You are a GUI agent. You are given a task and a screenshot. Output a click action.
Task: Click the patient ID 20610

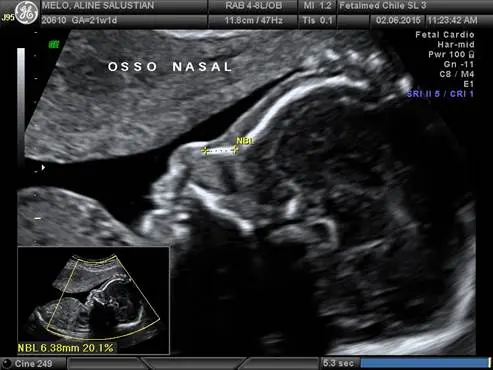54,20
